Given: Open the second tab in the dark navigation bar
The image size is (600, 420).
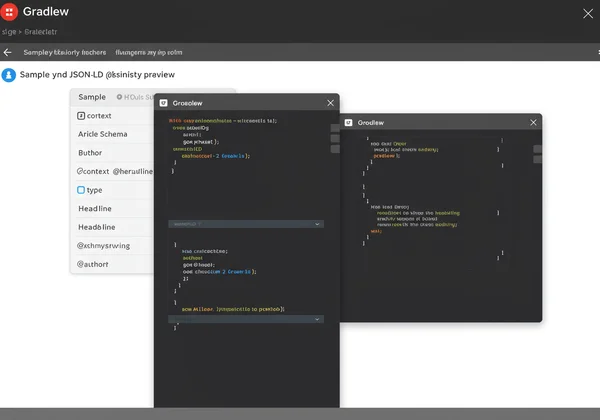Looking at the screenshot, I should (149, 52).
